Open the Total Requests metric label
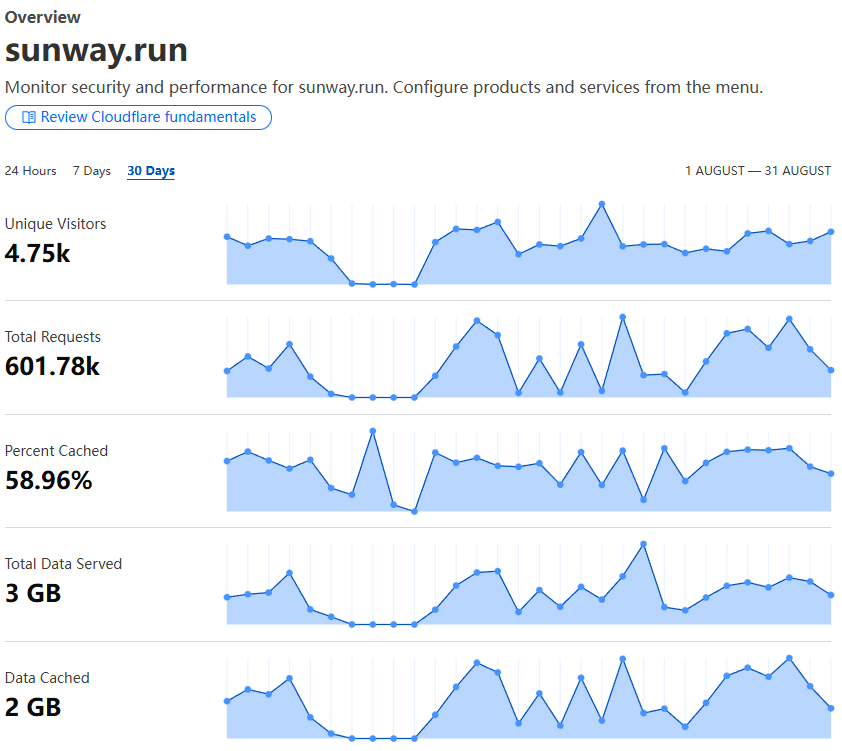This screenshot has height=751, width=842. tap(53, 337)
